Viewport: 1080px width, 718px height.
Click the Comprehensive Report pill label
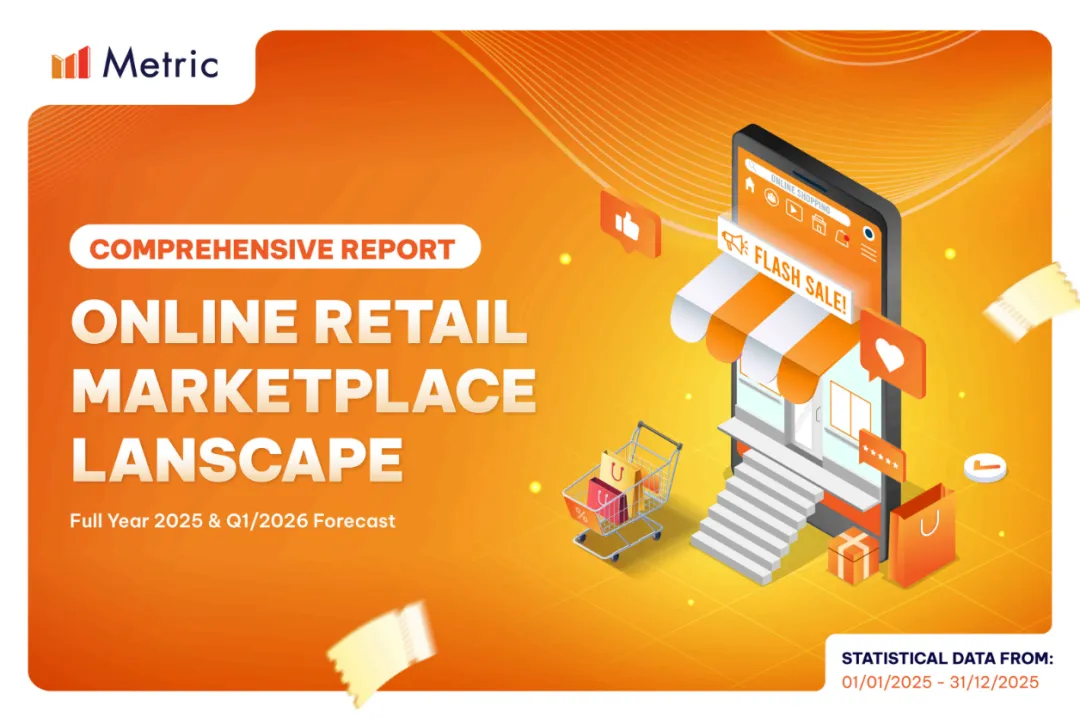[275, 247]
